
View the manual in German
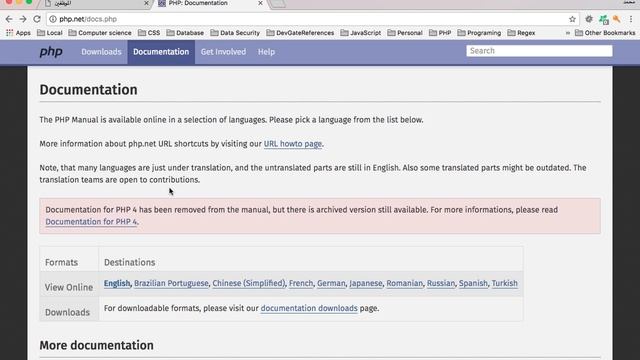[x=331, y=283]
